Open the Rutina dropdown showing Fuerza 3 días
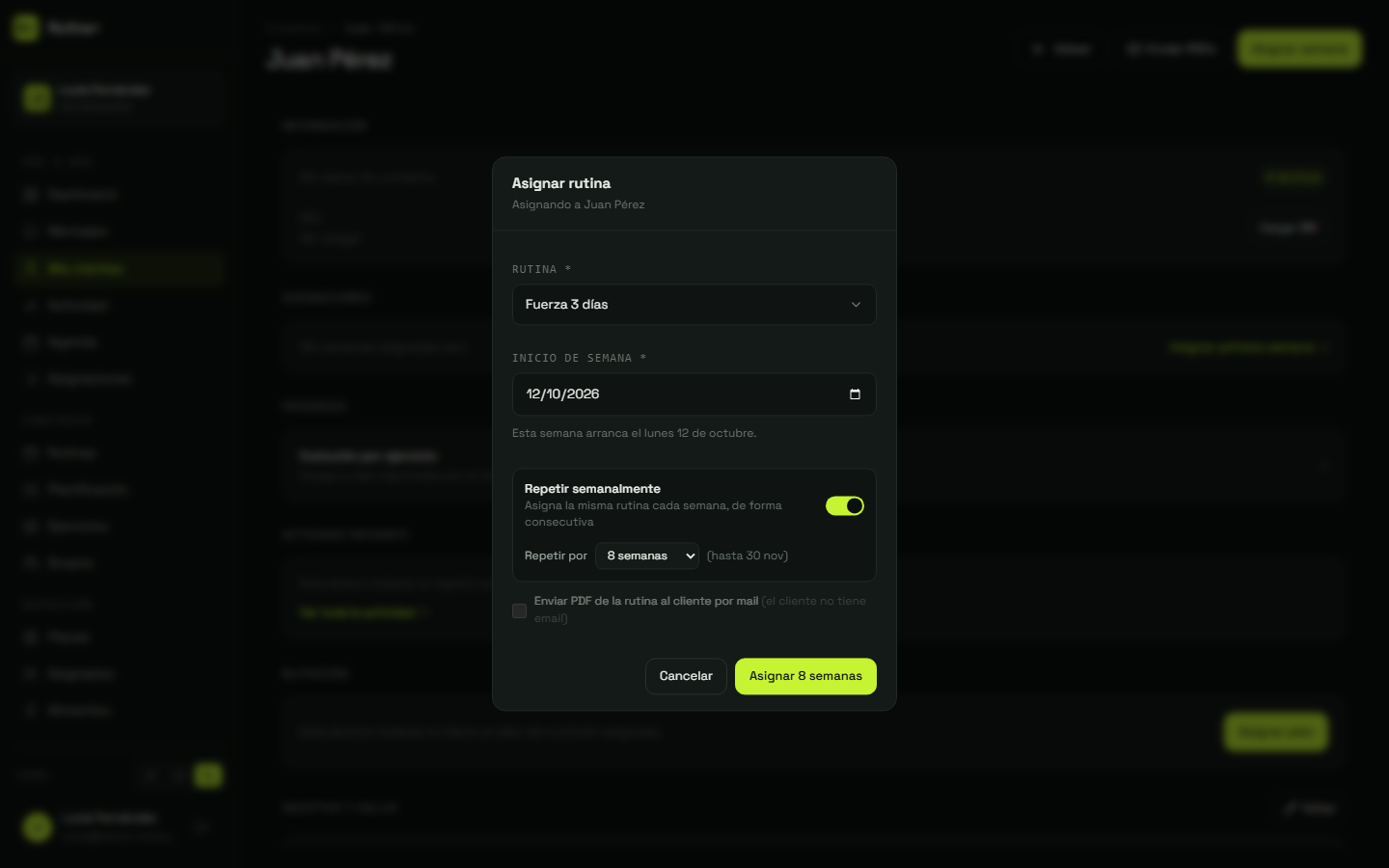The height and width of the screenshot is (868, 1389). tap(694, 305)
